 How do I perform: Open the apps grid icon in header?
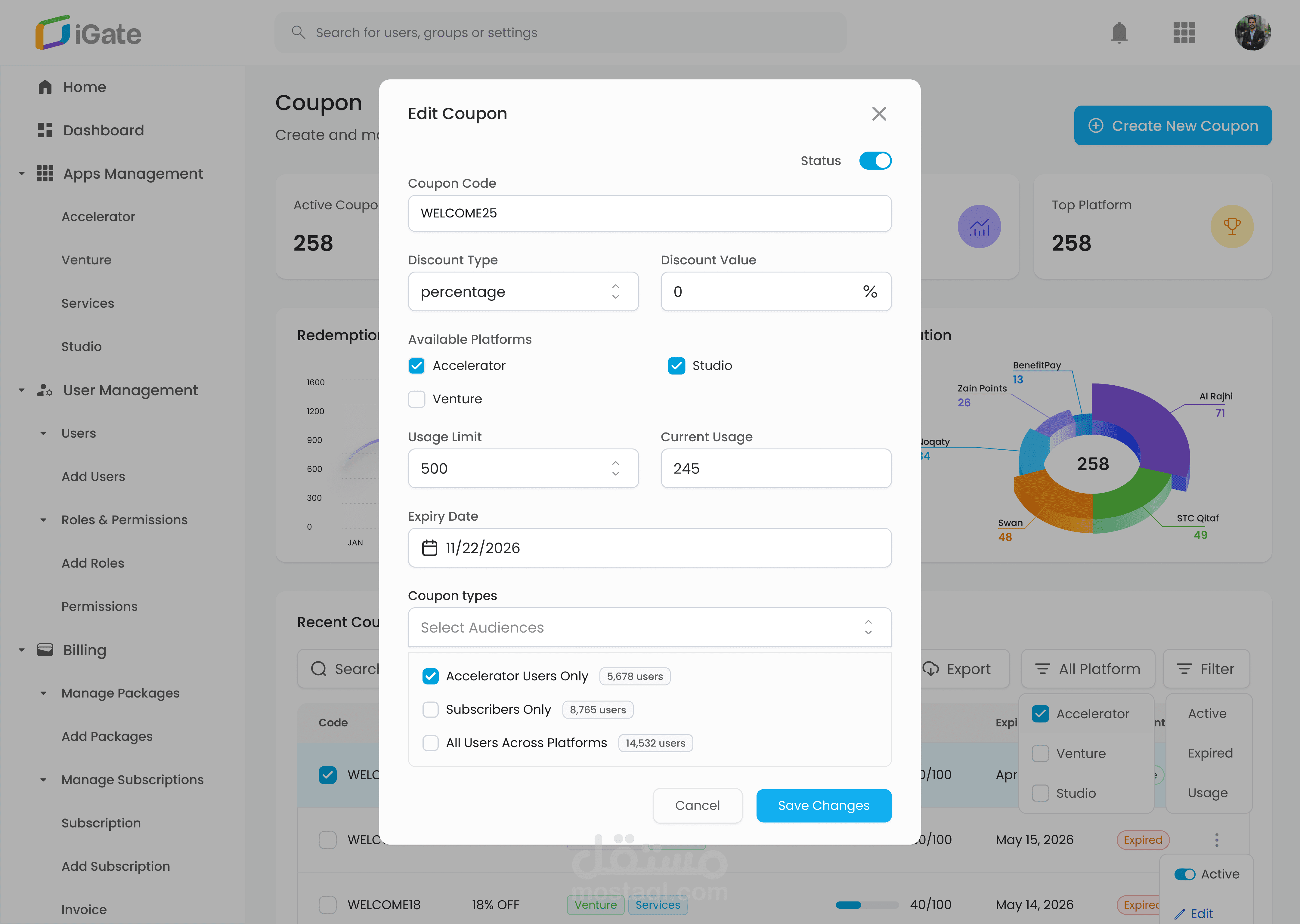[x=1184, y=32]
